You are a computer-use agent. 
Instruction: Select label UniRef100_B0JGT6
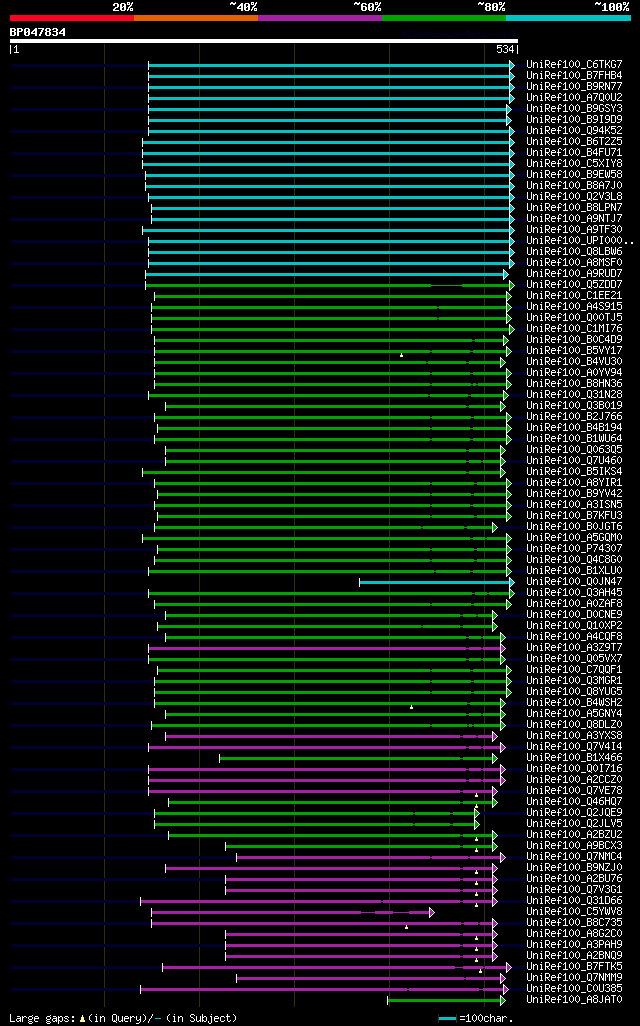click(x=574, y=527)
